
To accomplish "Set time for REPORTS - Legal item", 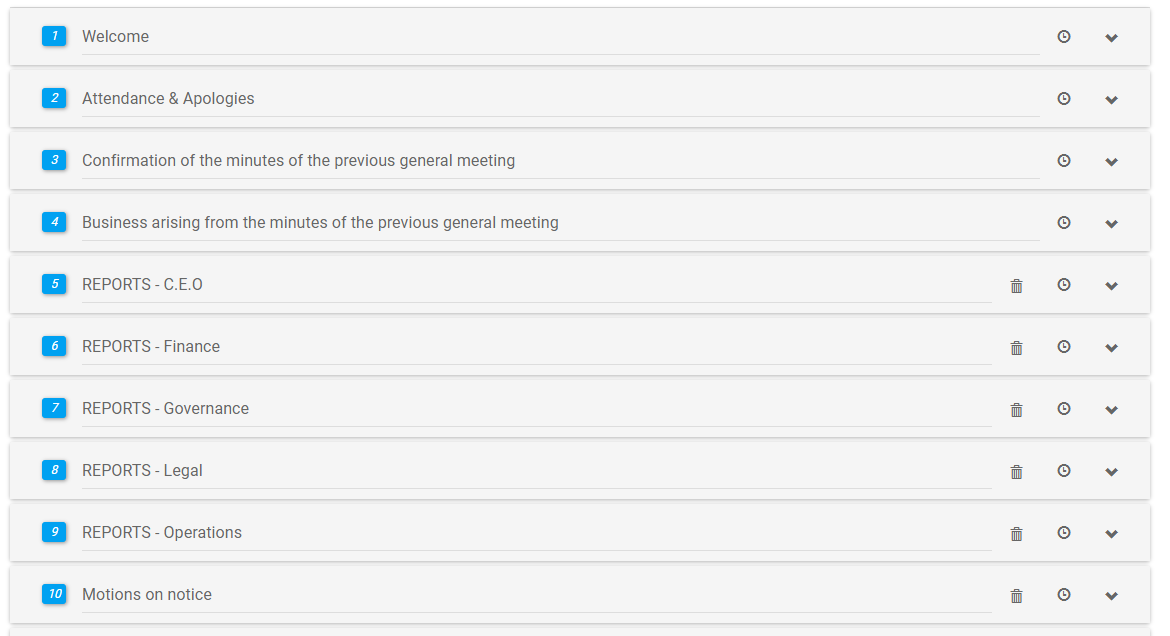I will click(x=1064, y=471).
